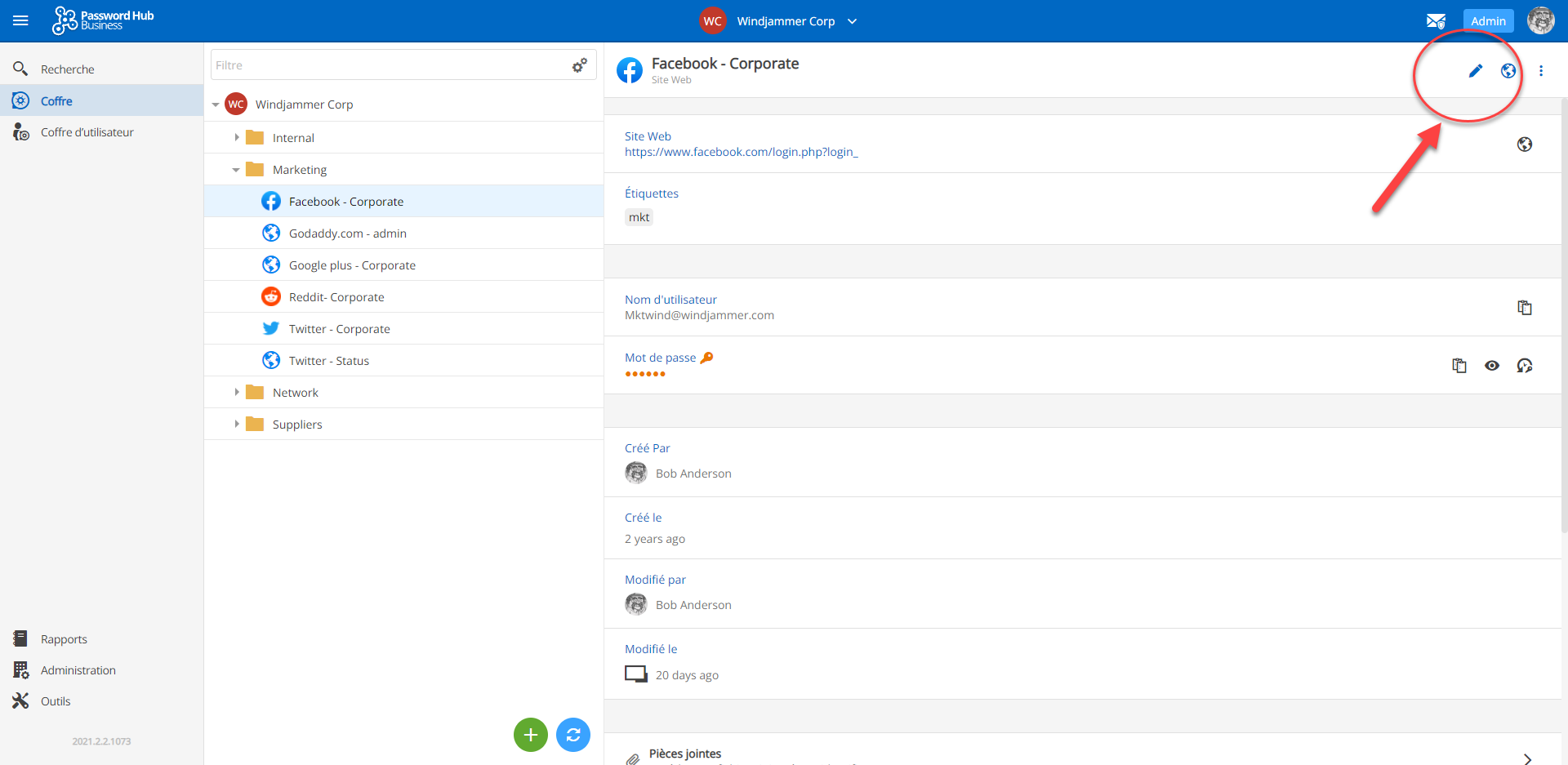
Task: Collapse the Marketing folder
Action: [236, 170]
